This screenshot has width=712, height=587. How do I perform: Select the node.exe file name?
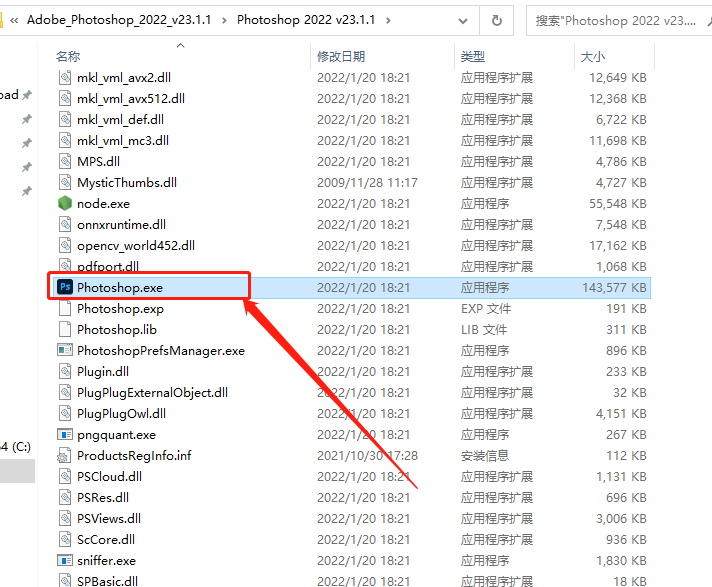click(x=104, y=203)
